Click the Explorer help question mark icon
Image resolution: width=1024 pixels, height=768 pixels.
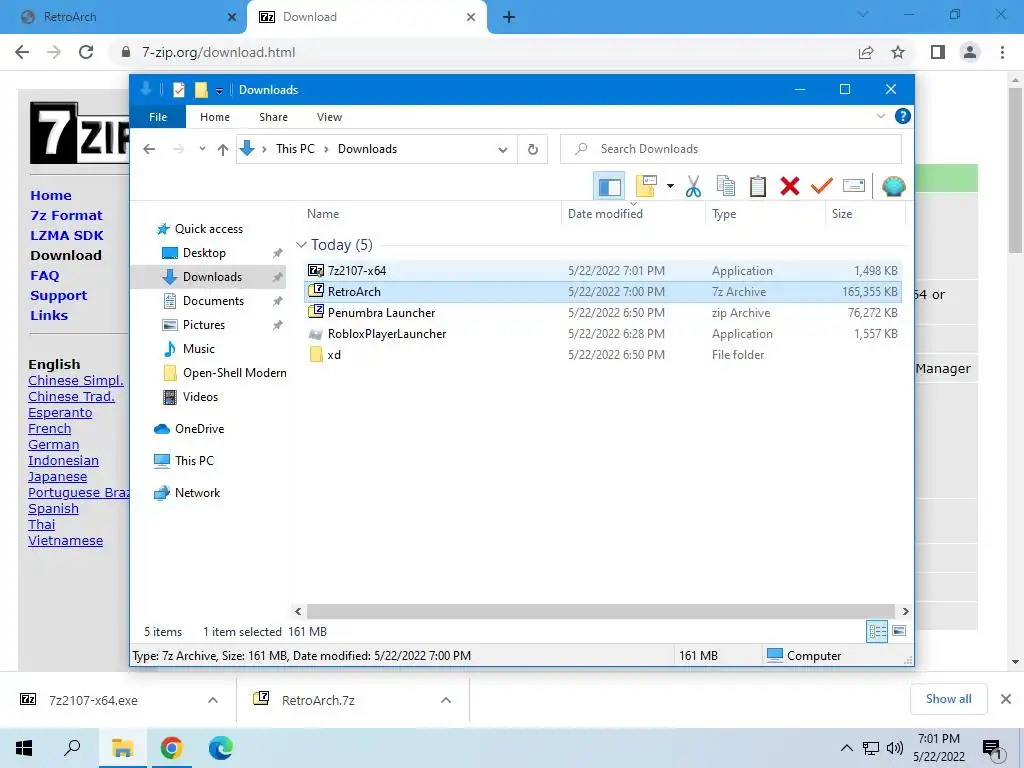click(x=903, y=116)
